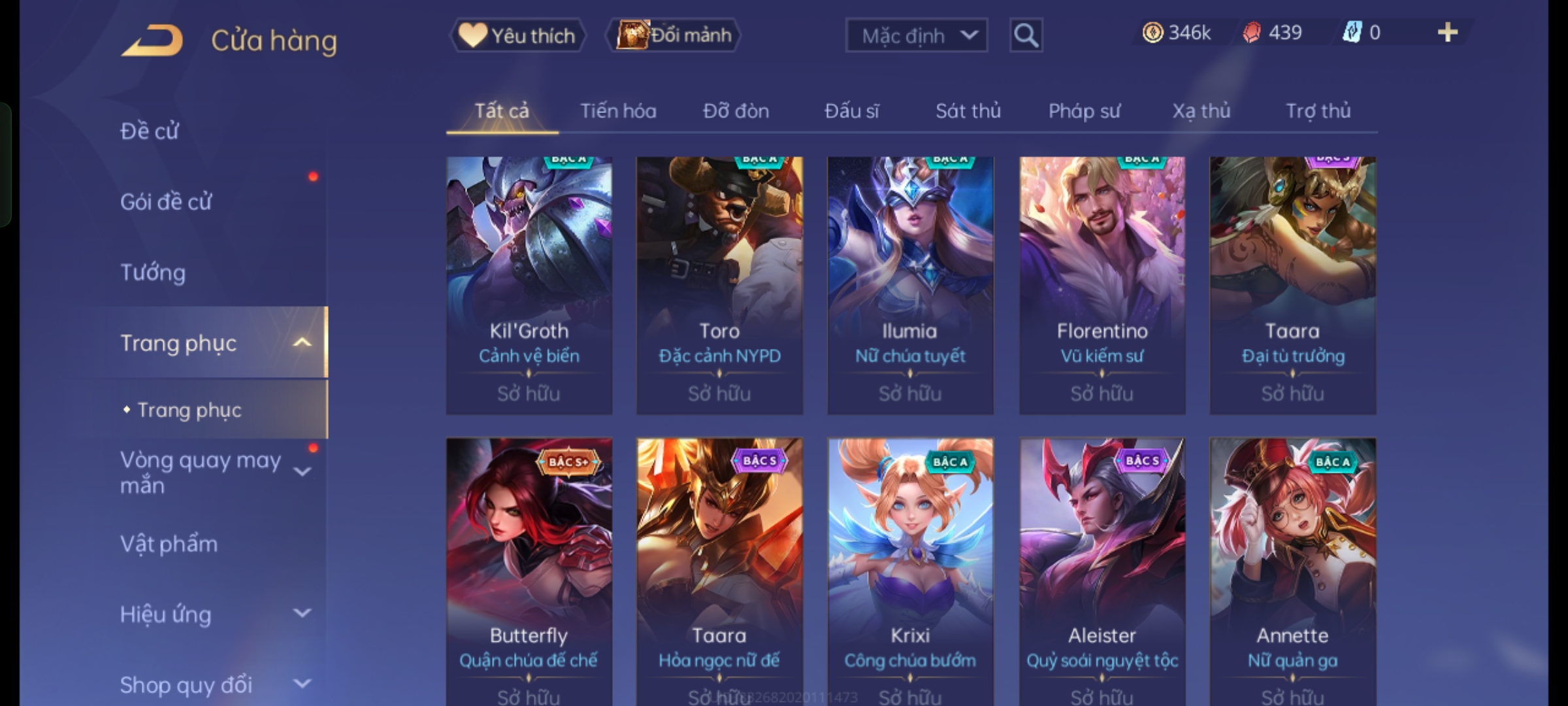Tap the plus icon to add currency

pyautogui.click(x=1448, y=33)
